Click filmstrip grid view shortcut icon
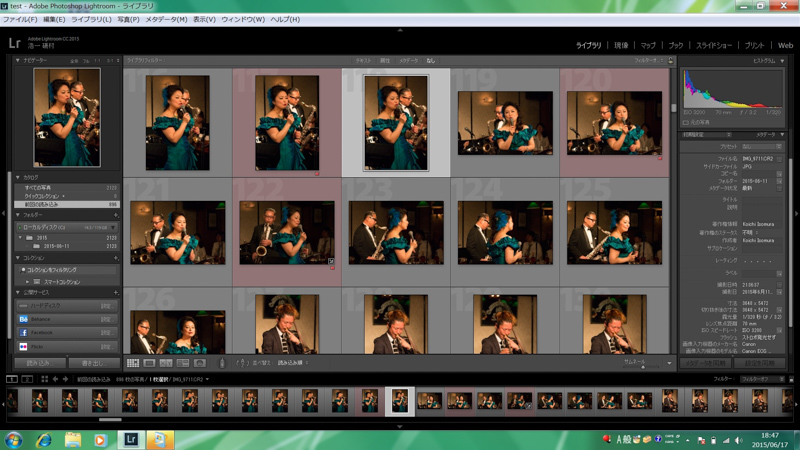 (x=44, y=379)
